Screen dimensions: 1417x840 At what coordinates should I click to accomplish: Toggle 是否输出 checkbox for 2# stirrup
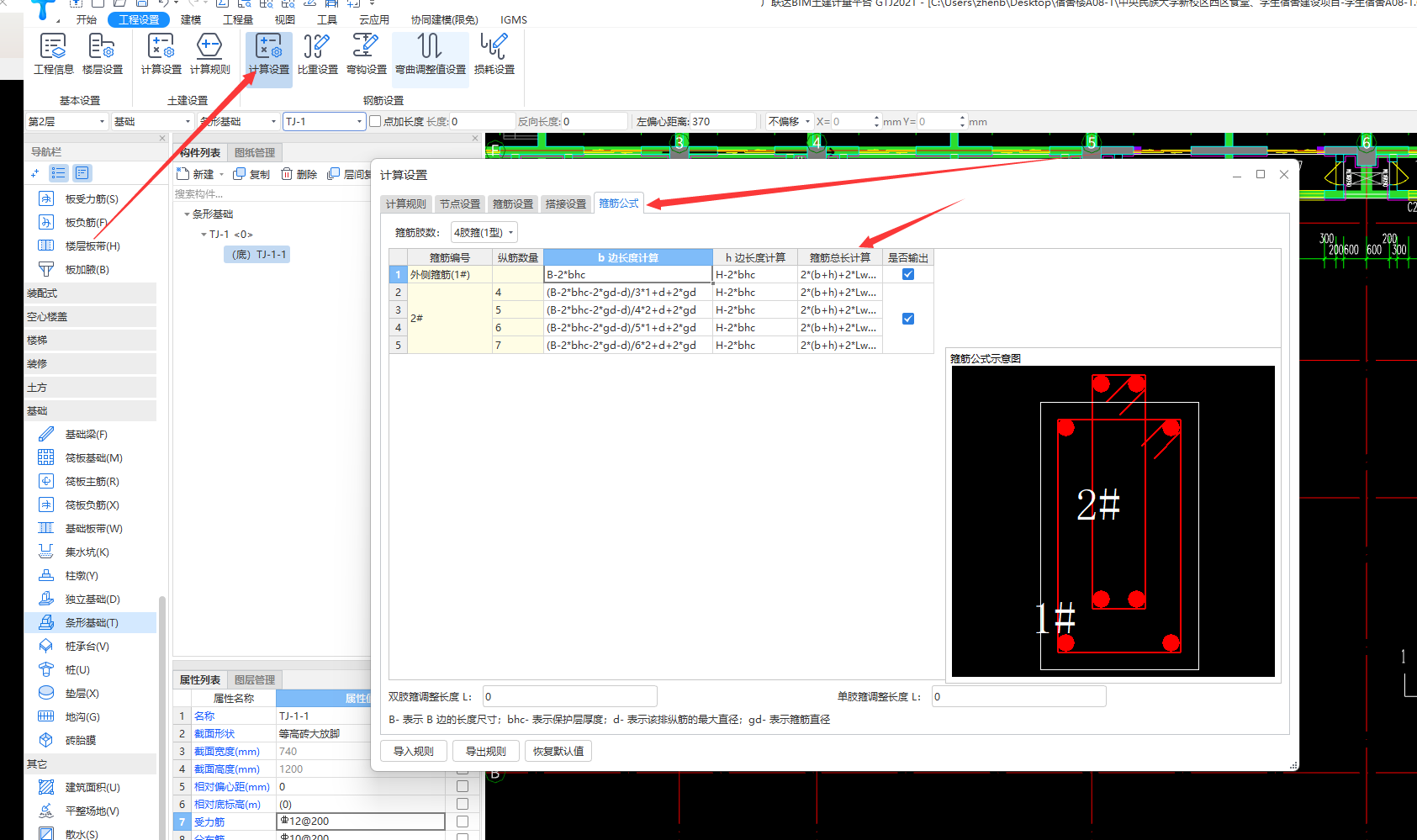(x=908, y=319)
